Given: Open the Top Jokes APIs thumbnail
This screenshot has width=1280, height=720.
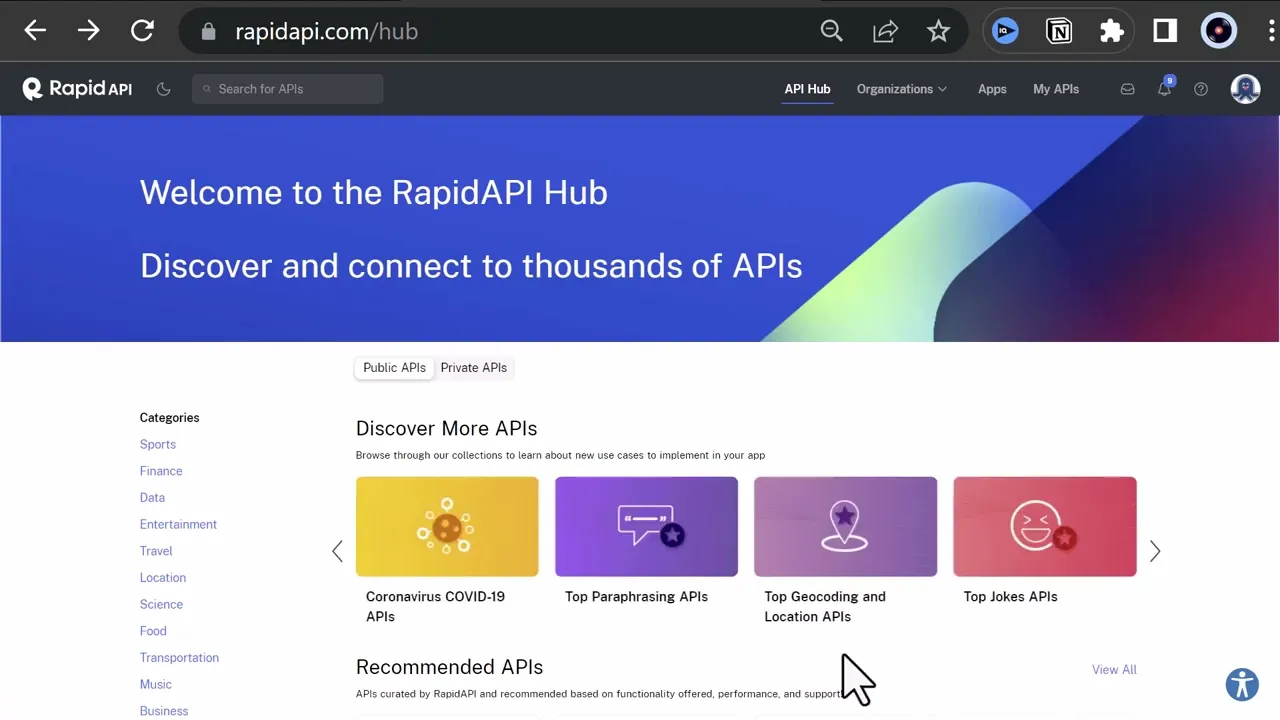Looking at the screenshot, I should click(x=1045, y=527).
